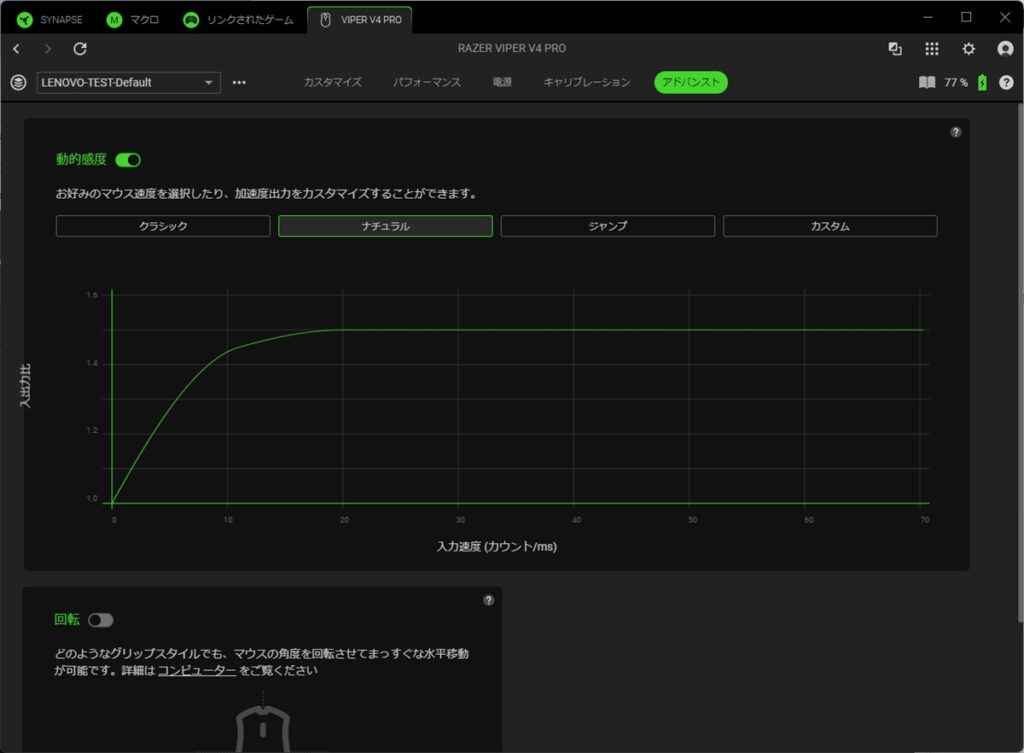
Task: Disable the 動的感度 toggle
Action: tap(128, 160)
